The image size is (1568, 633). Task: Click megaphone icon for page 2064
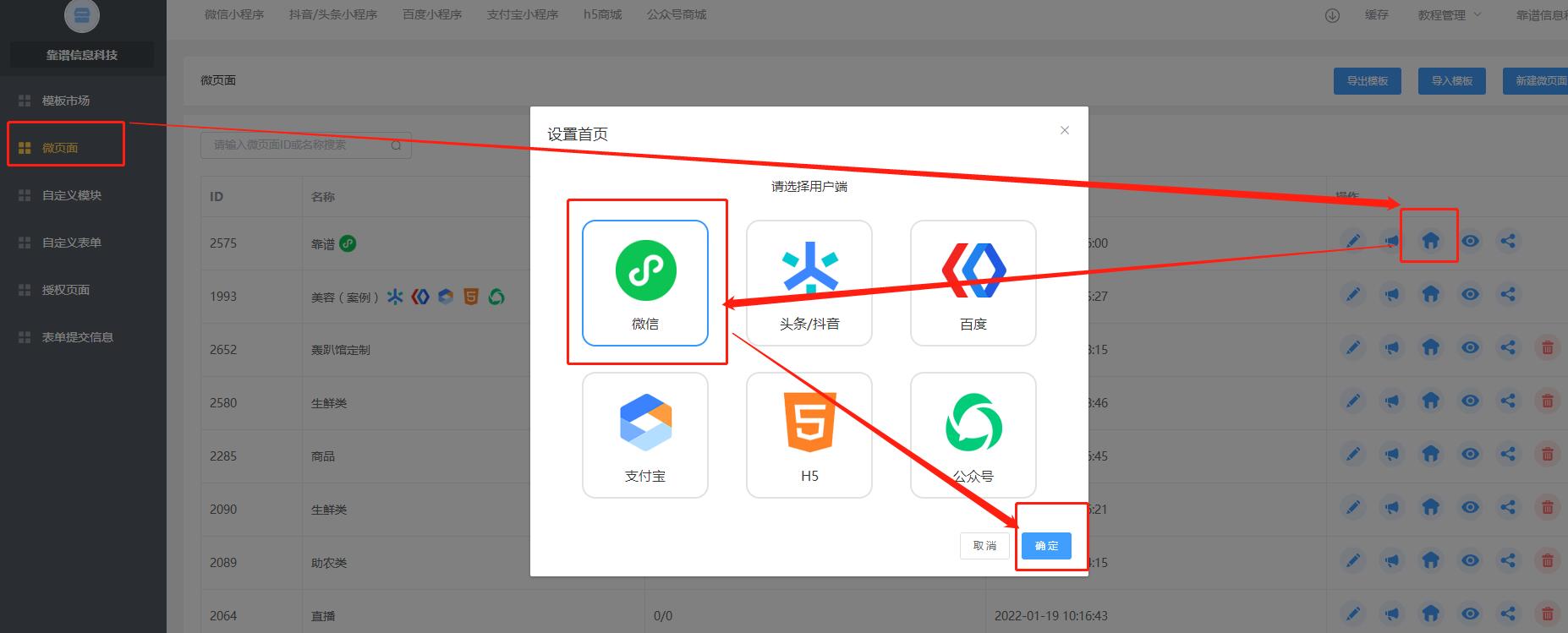point(1391,614)
